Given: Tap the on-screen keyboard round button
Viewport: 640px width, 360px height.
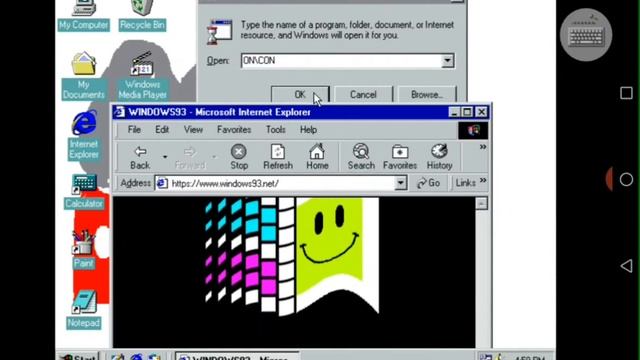Looking at the screenshot, I should [x=586, y=35].
